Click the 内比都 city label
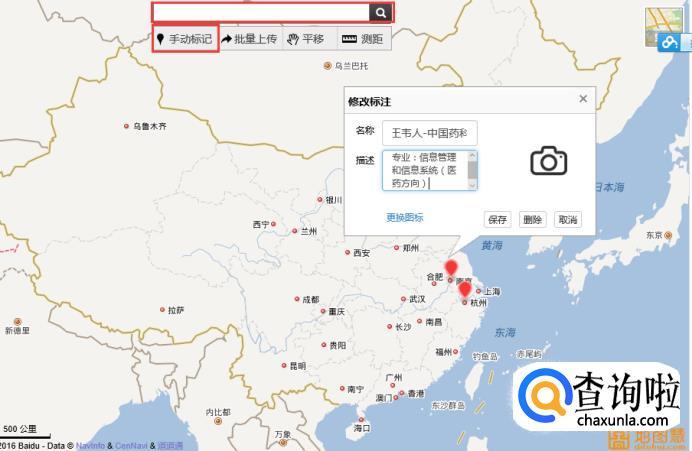692x451 pixels. pyautogui.click(x=218, y=412)
